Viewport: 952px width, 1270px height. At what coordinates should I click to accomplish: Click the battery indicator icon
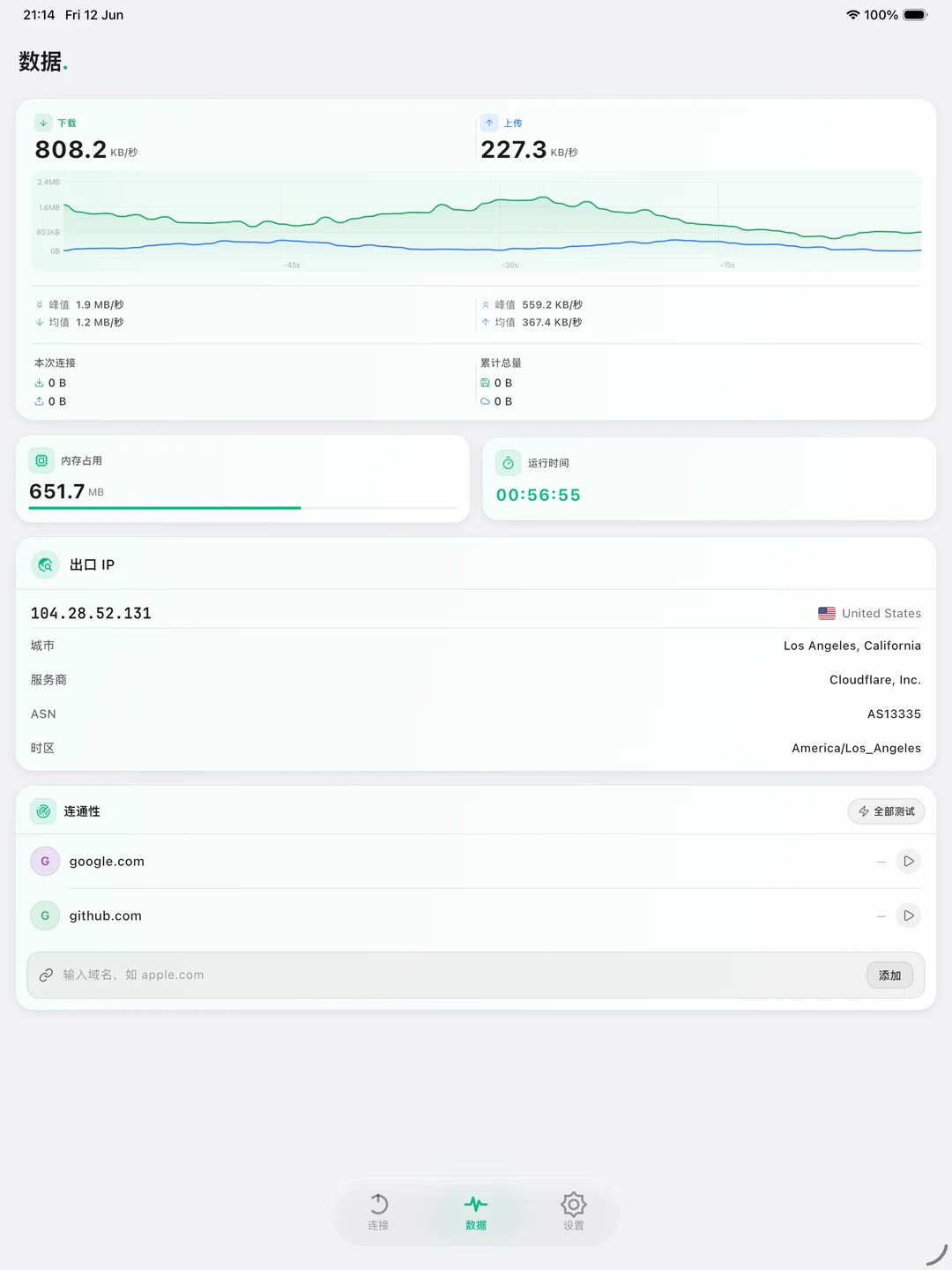[x=915, y=15]
